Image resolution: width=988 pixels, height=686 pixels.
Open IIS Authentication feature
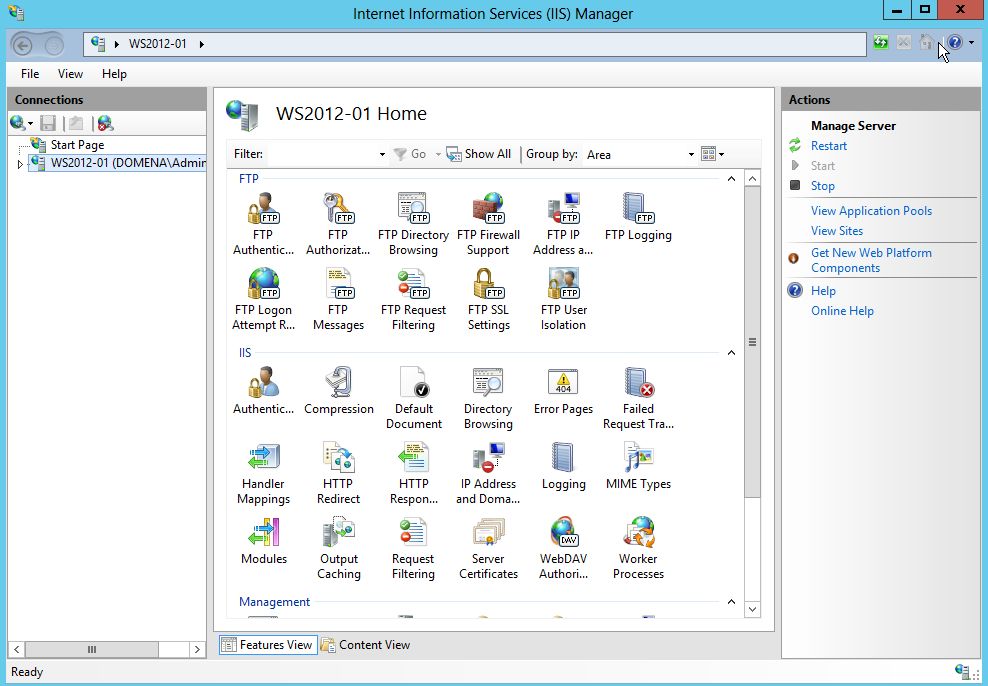pyautogui.click(x=263, y=391)
